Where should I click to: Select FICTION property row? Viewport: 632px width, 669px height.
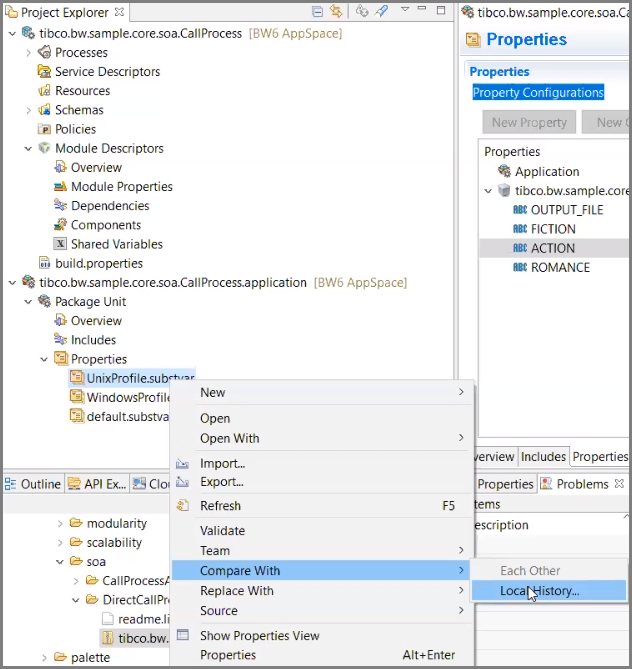click(x=555, y=229)
